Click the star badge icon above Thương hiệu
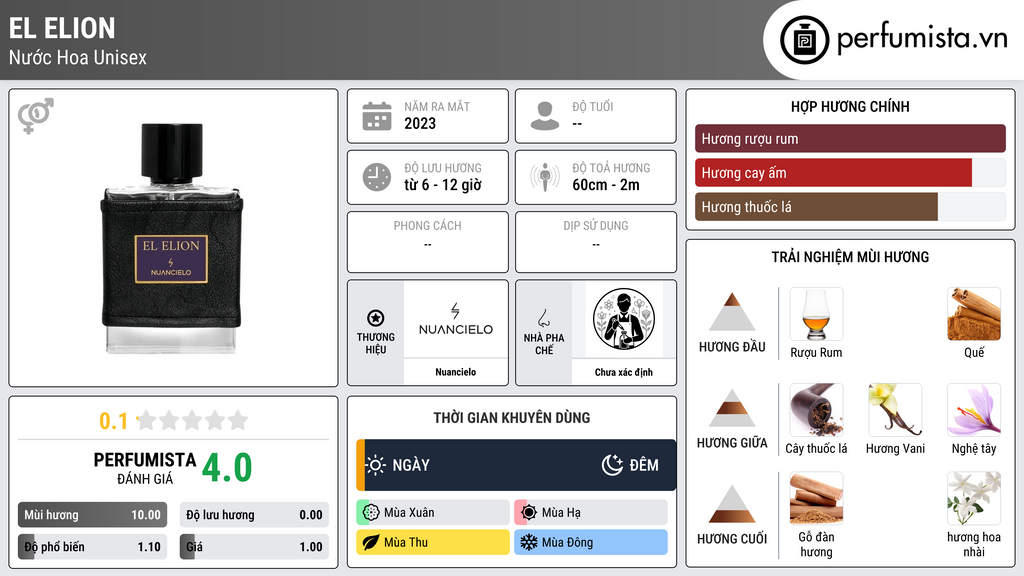This screenshot has width=1024, height=576. (376, 318)
